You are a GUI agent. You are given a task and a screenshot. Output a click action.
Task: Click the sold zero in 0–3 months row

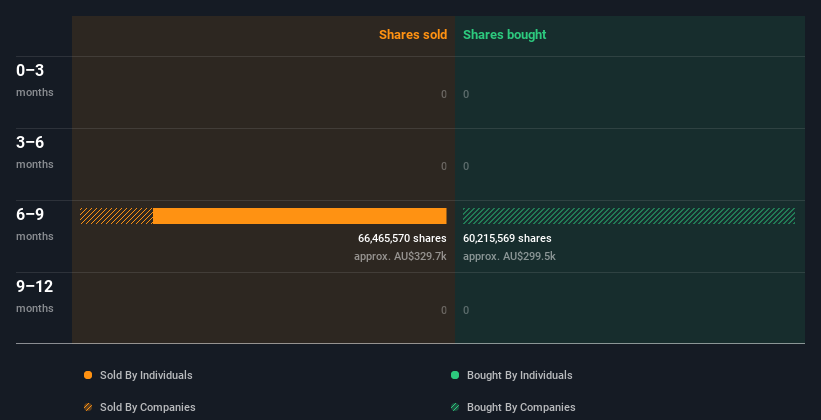tap(444, 94)
